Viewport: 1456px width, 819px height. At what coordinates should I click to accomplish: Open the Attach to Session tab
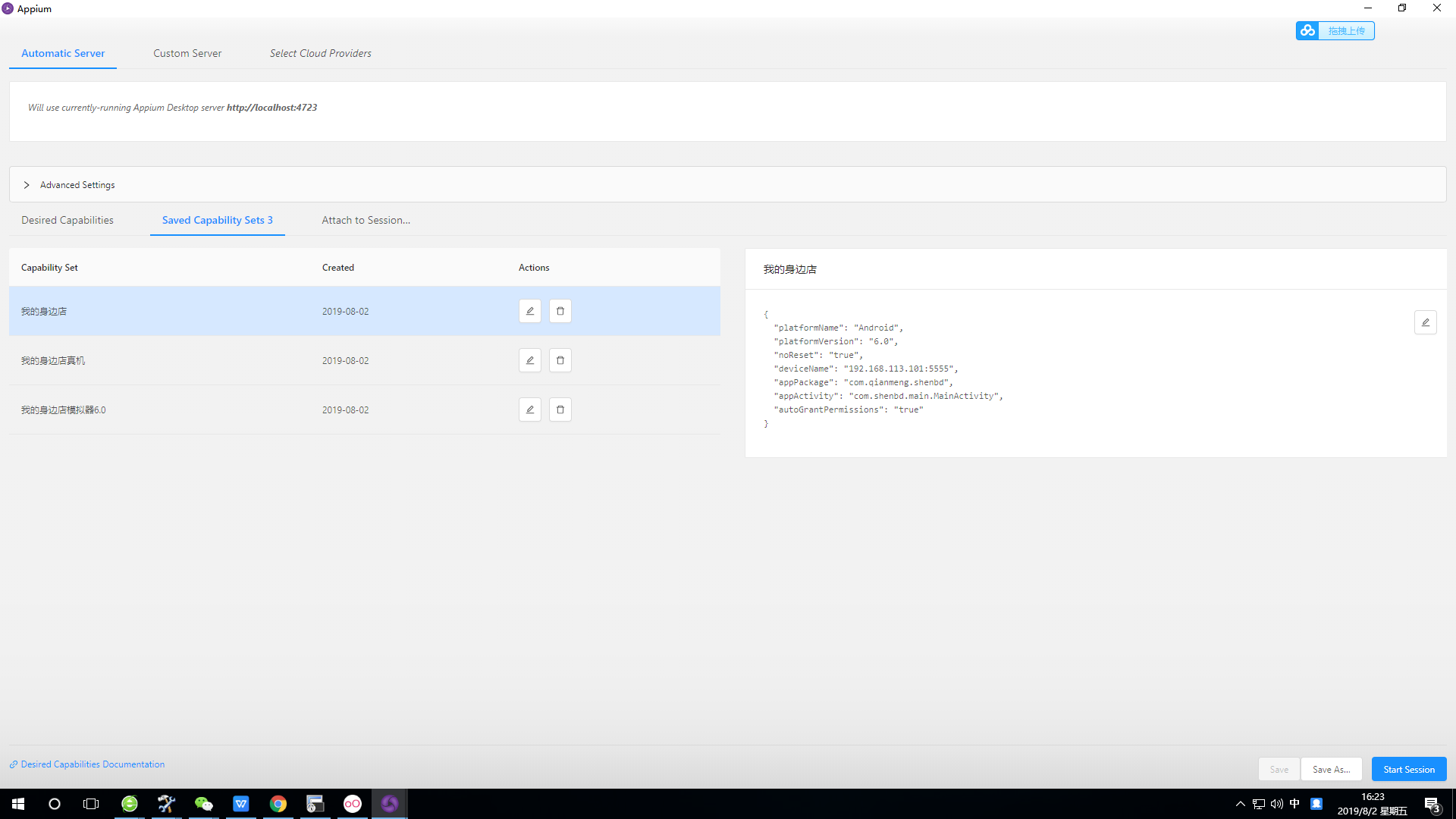(x=366, y=220)
